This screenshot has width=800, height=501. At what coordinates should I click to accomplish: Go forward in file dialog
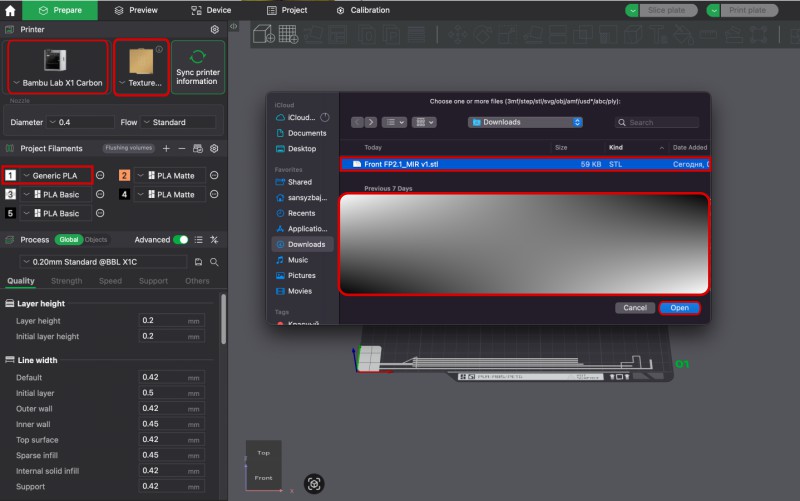point(371,122)
